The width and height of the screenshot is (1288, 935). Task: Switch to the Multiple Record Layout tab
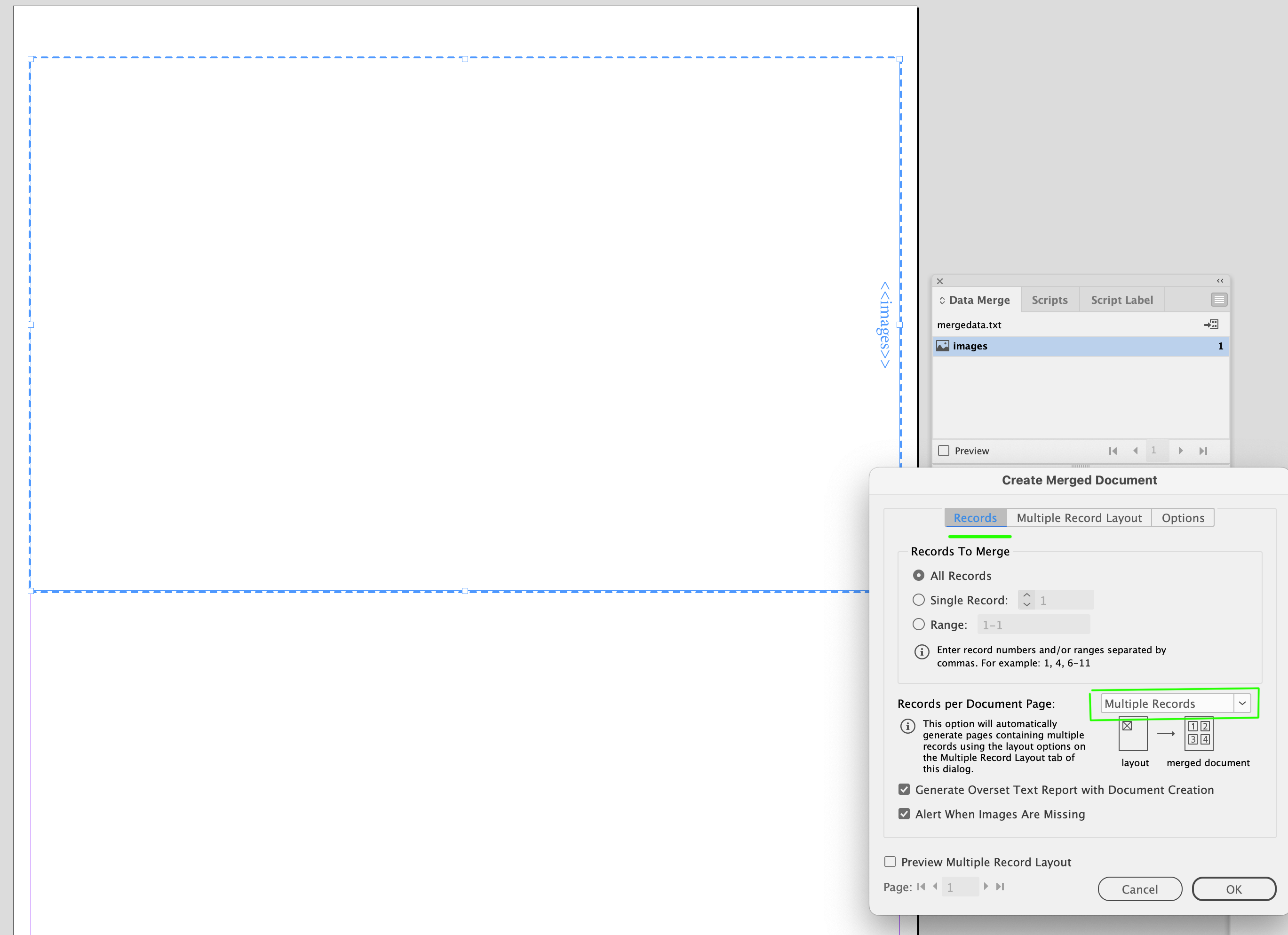(1079, 517)
